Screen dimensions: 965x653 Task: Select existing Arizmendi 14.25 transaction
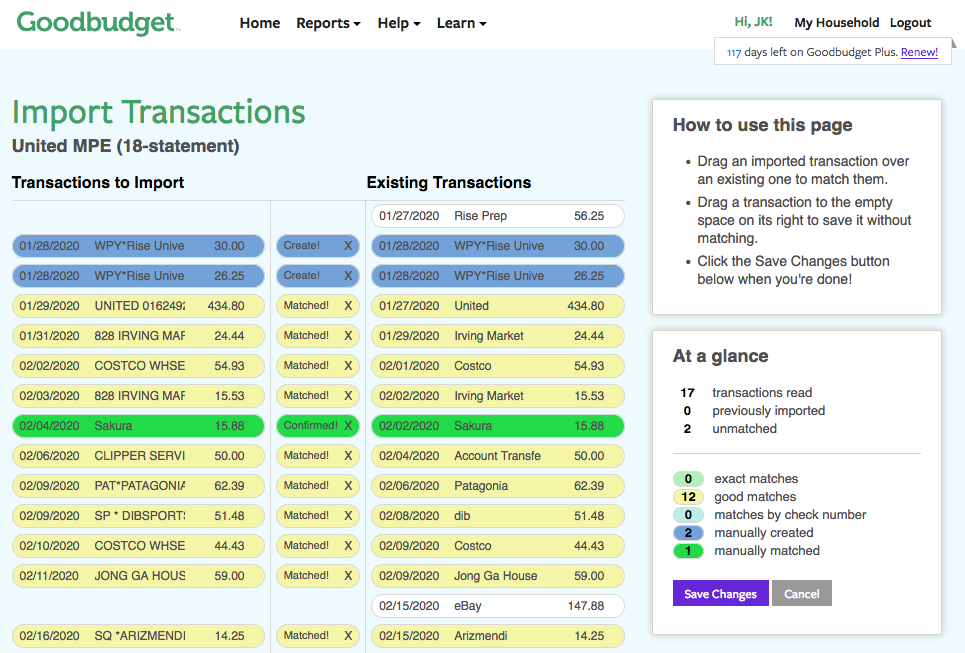tap(498, 636)
